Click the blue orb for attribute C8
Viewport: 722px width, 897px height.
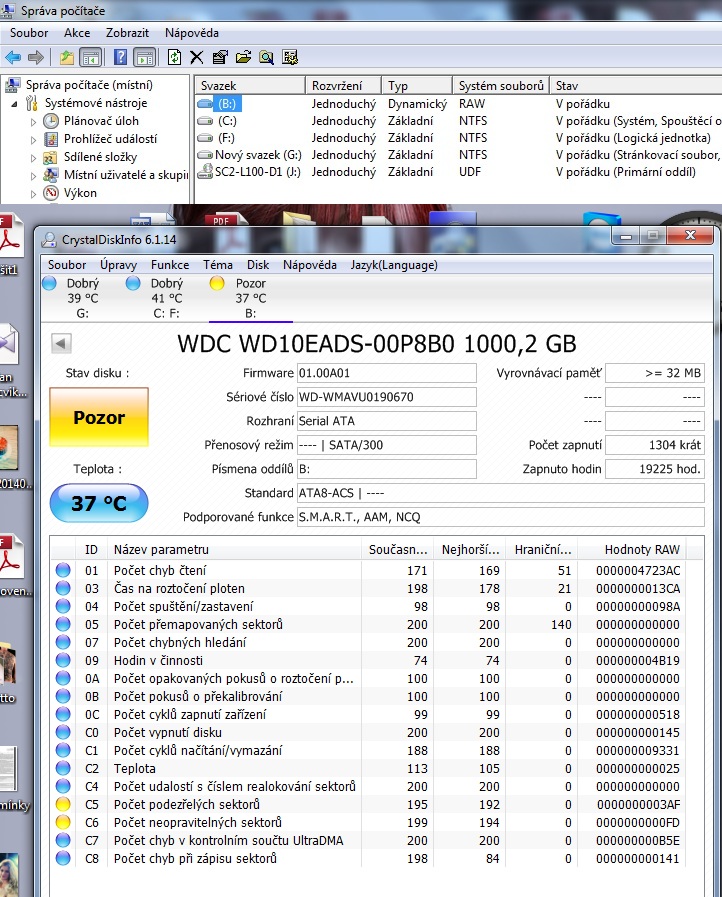tap(63, 858)
